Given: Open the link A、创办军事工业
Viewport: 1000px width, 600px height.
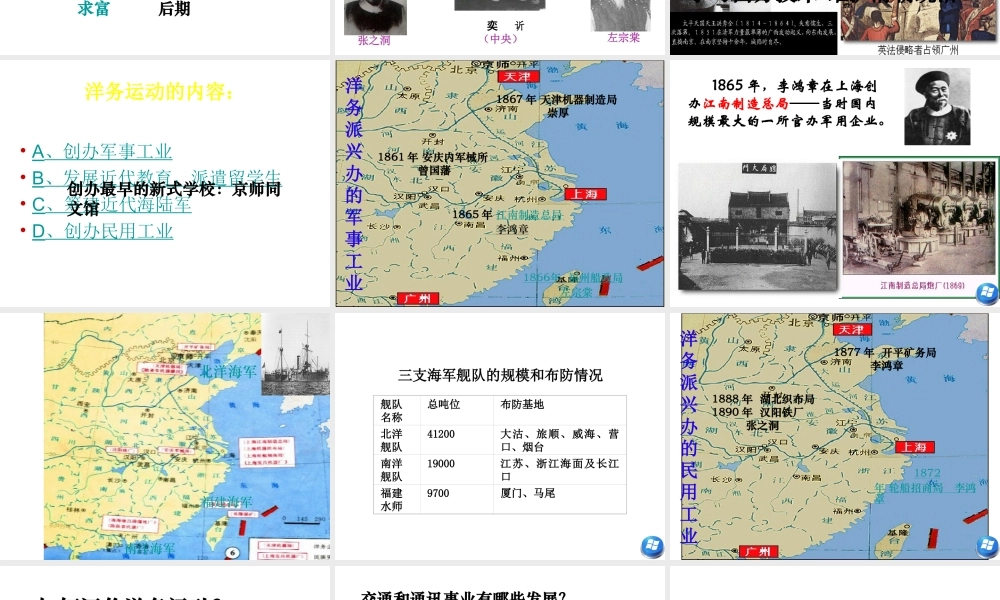Looking at the screenshot, I should pos(102,151).
